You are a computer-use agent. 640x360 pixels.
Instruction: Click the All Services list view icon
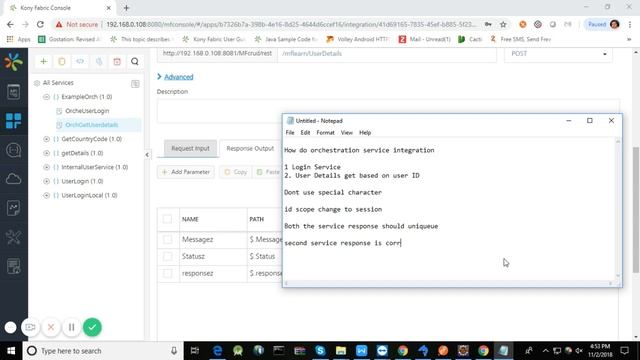tap(135, 84)
